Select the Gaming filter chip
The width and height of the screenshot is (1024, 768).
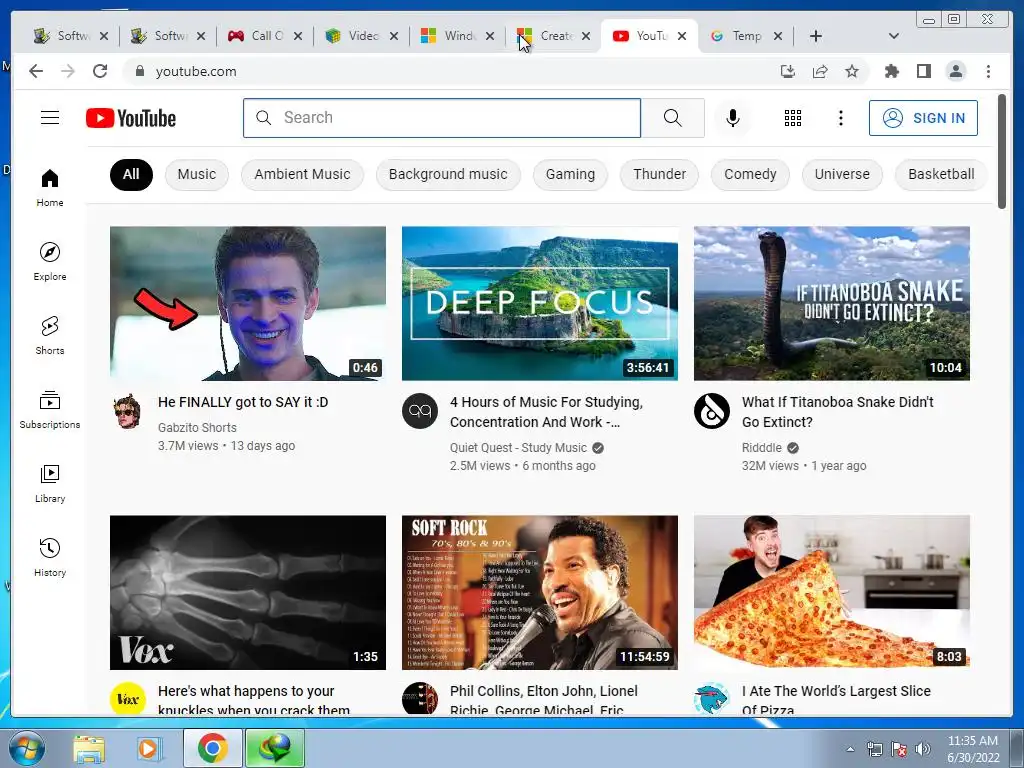570,174
